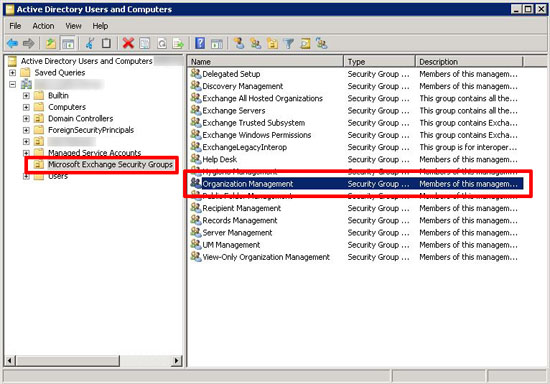Select the Organization Management group row

(356, 183)
